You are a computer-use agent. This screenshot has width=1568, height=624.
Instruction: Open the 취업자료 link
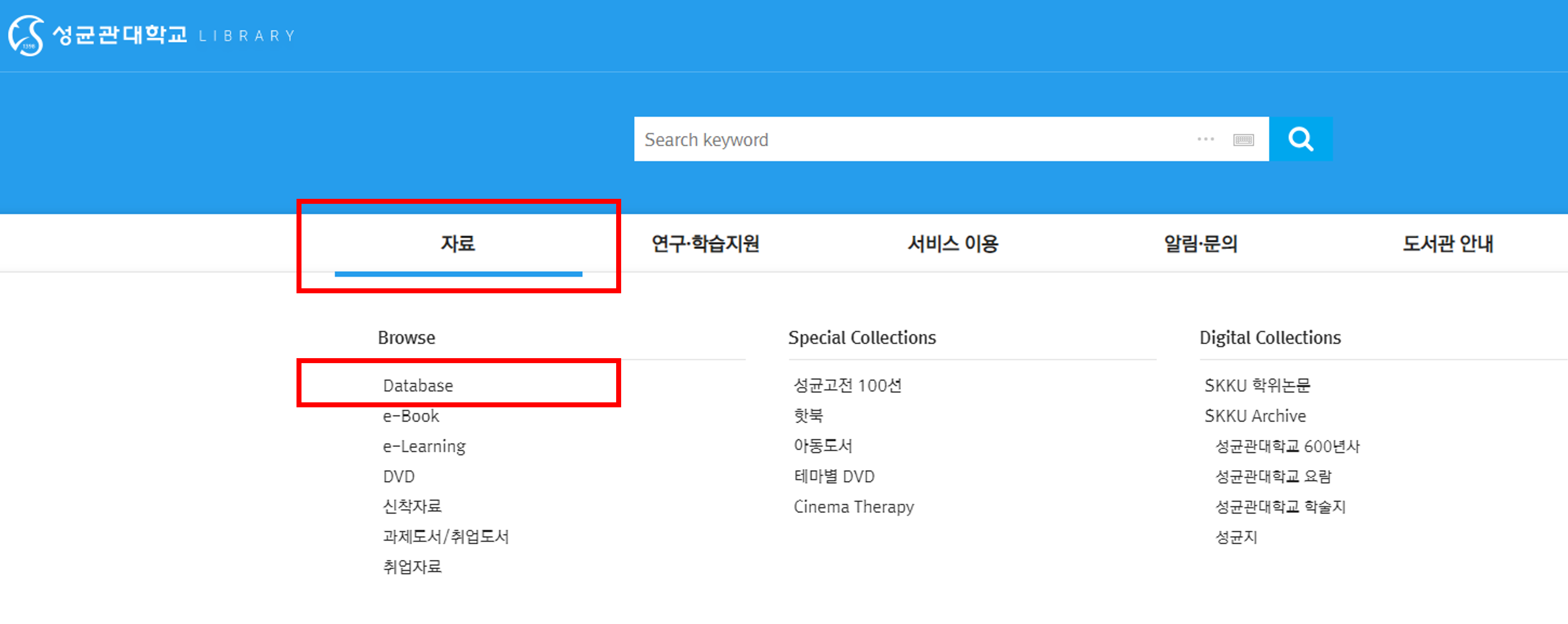coord(412,567)
